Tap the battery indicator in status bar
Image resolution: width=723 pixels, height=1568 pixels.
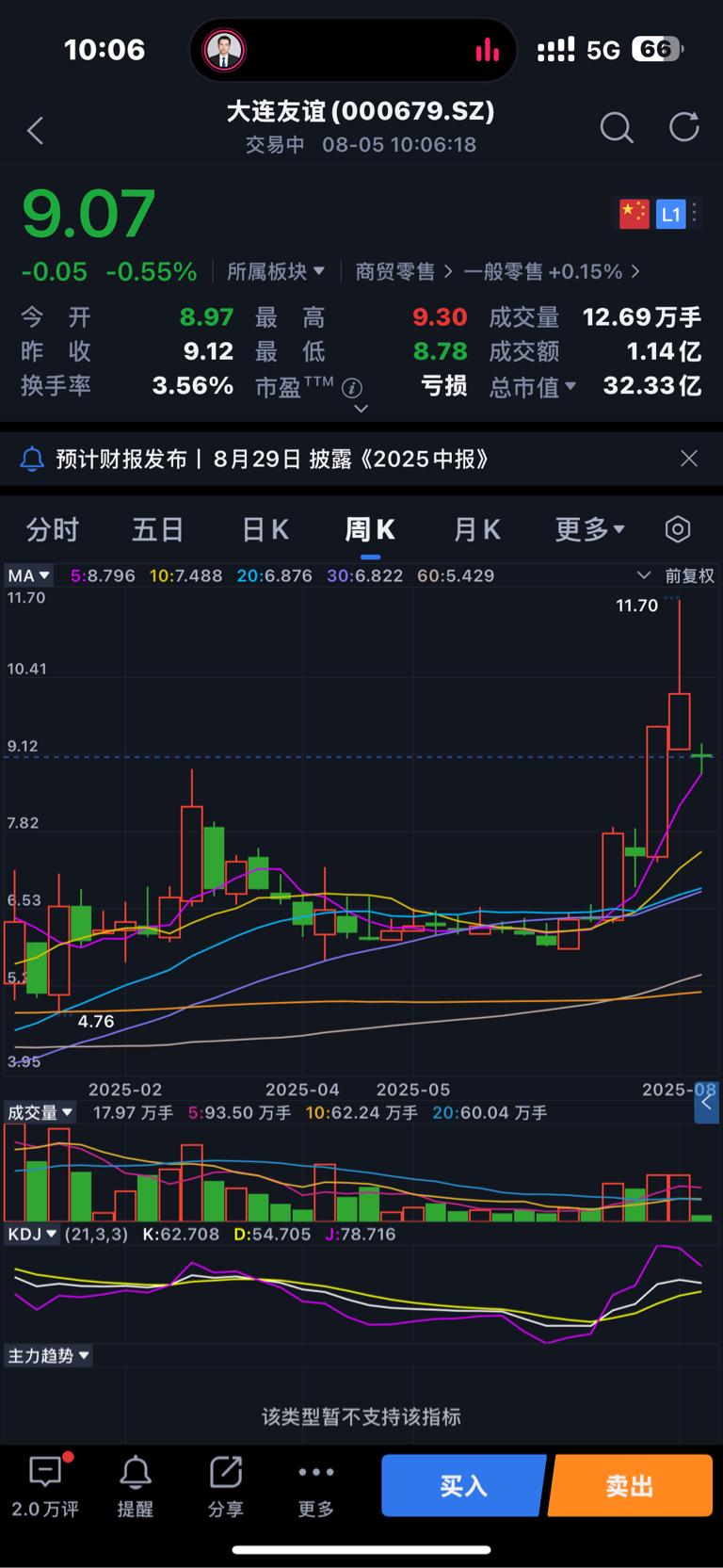(657, 49)
